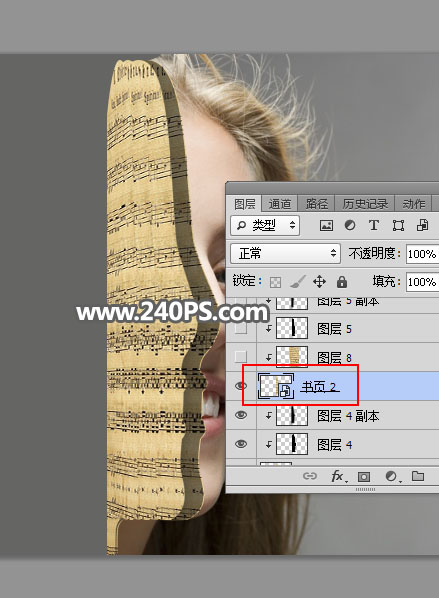Click the link layers icon
The width and height of the screenshot is (439, 598).
tap(310, 476)
